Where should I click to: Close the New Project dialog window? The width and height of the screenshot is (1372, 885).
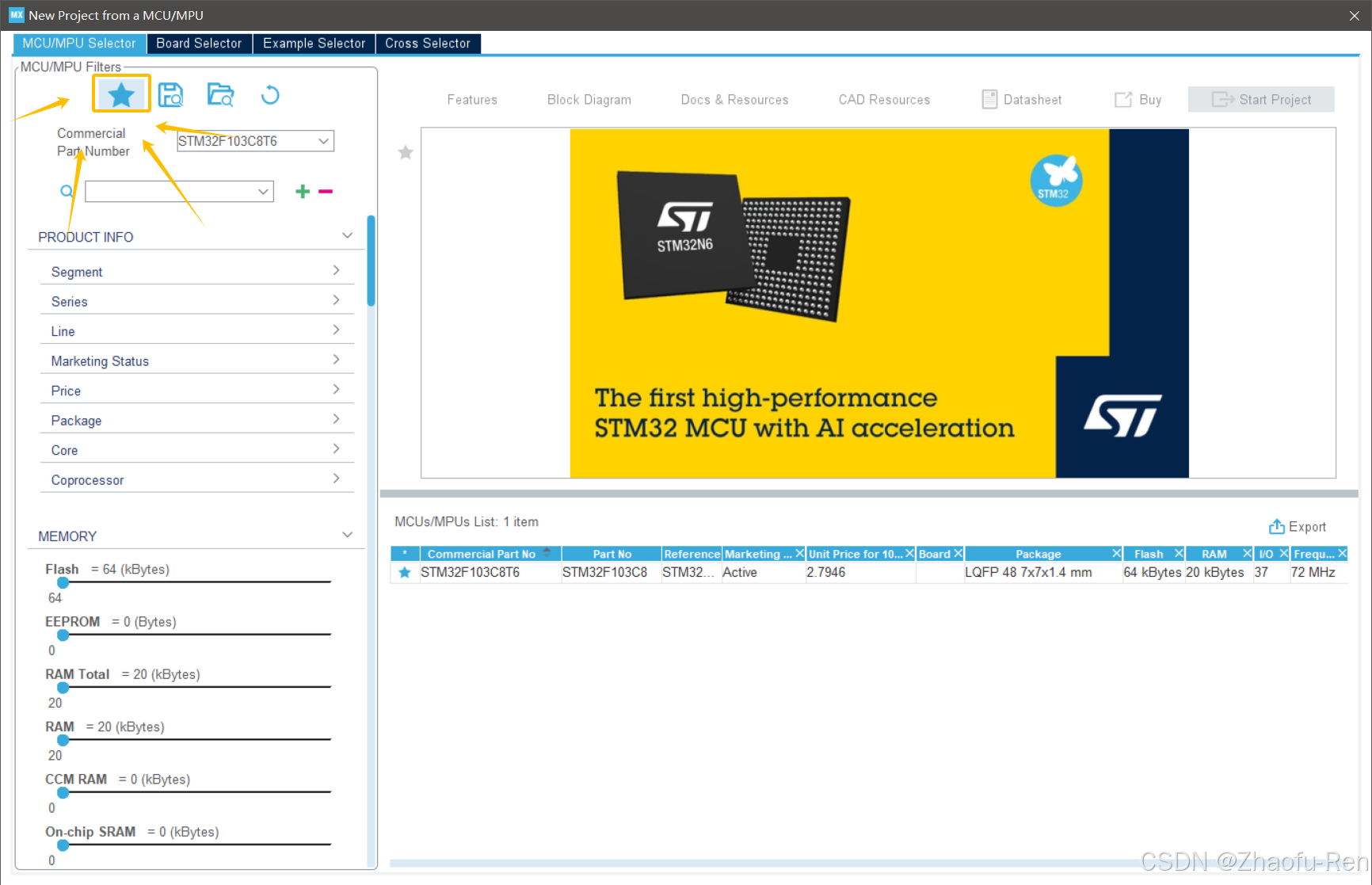(x=1355, y=15)
